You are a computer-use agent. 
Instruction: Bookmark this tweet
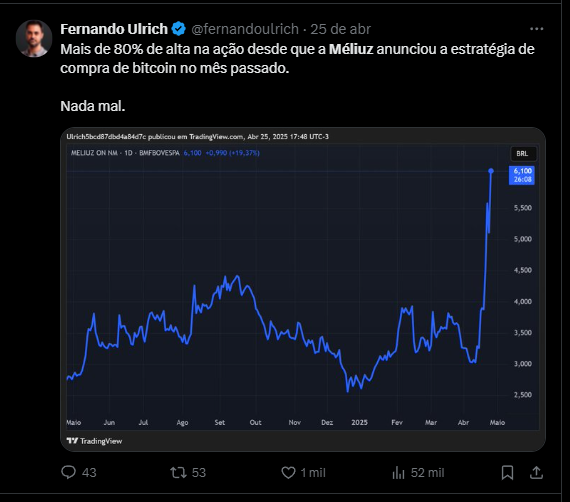click(x=507, y=473)
